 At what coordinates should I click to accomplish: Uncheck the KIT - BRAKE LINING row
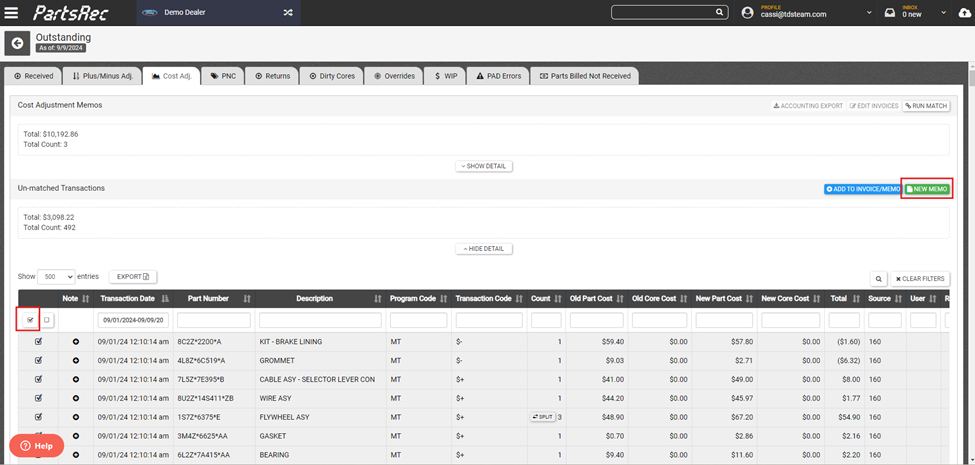click(x=38, y=342)
